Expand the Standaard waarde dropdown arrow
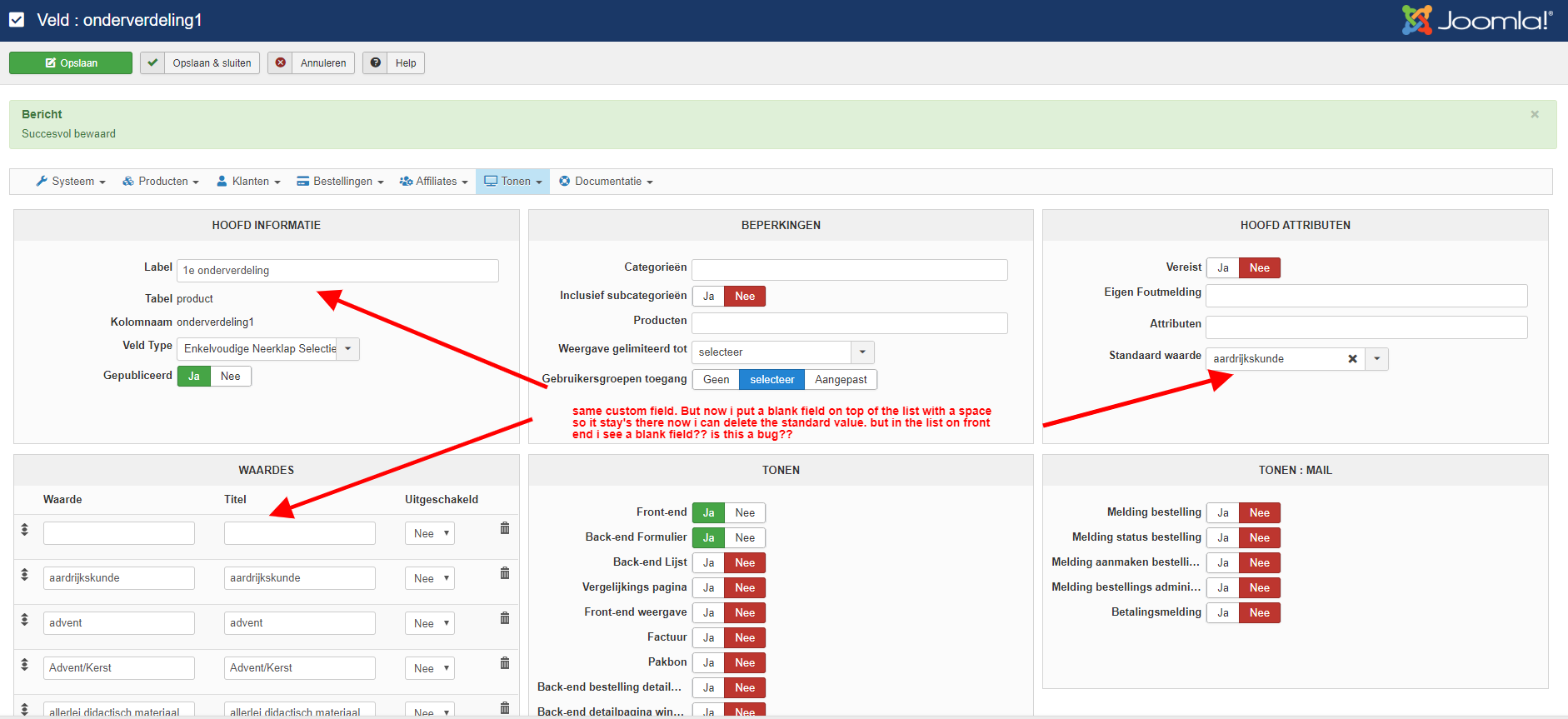The width and height of the screenshot is (1568, 719). pyautogui.click(x=1376, y=359)
